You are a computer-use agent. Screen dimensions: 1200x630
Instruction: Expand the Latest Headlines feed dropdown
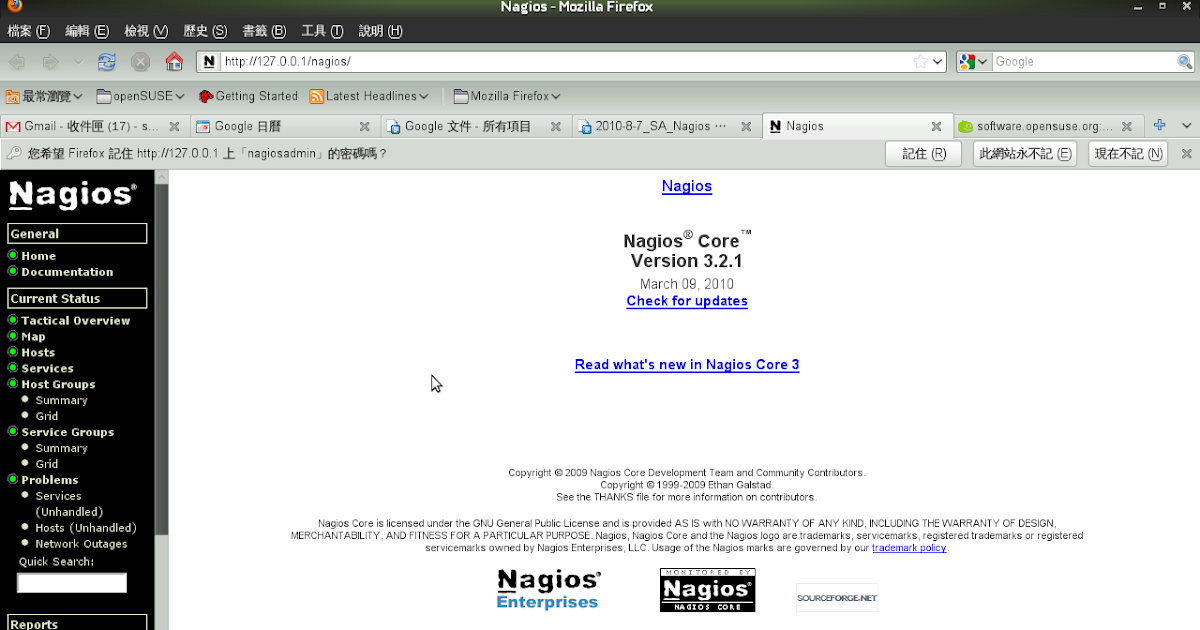(x=369, y=96)
